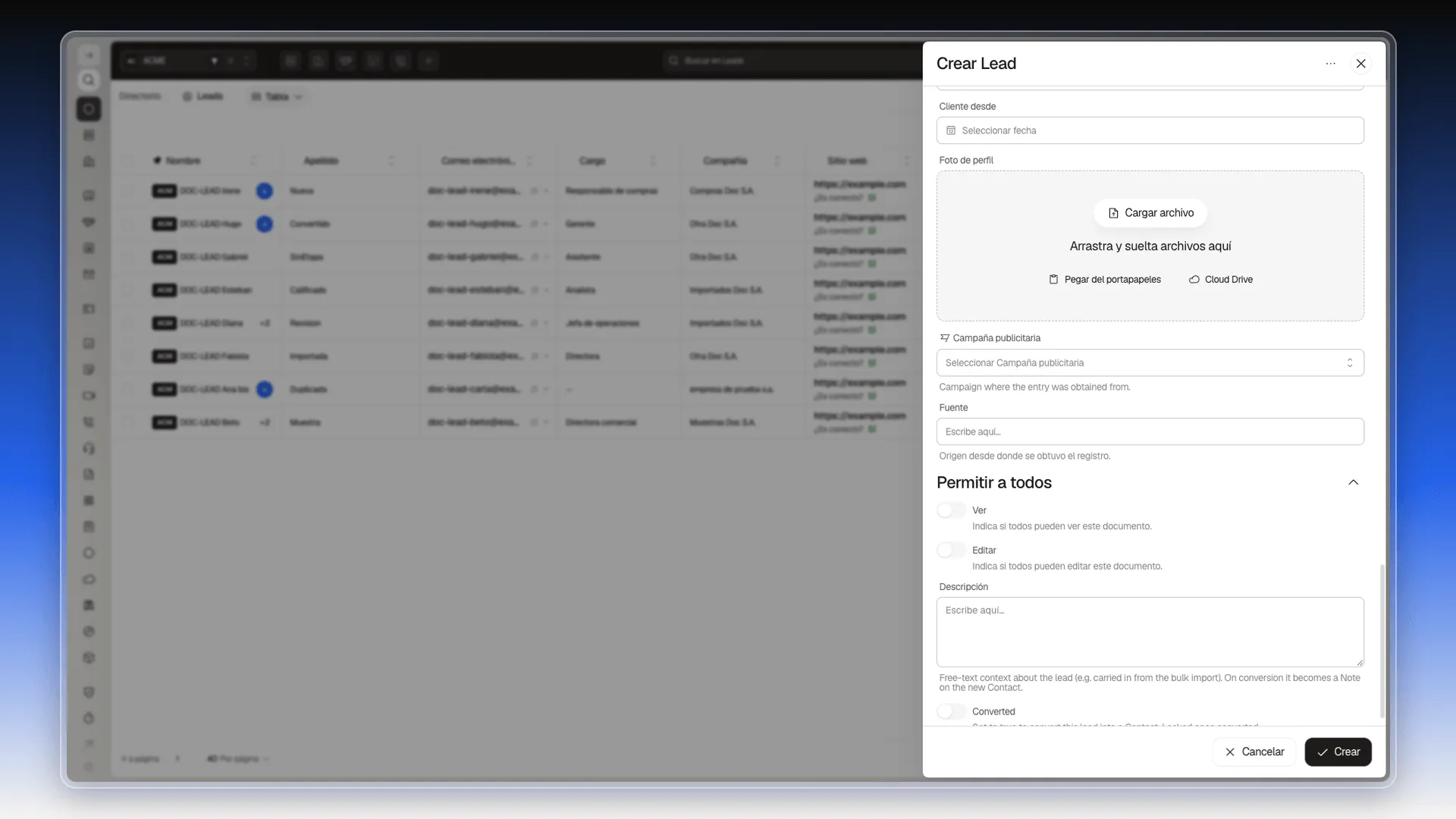The width and height of the screenshot is (1456, 819).
Task: Cancel lead creation with Cancelar
Action: coord(1254,752)
